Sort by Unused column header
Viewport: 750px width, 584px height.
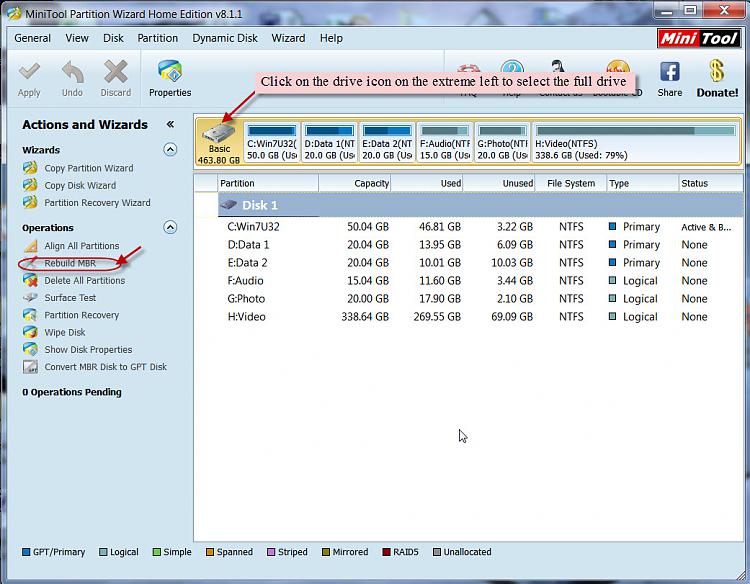pyautogui.click(x=499, y=183)
